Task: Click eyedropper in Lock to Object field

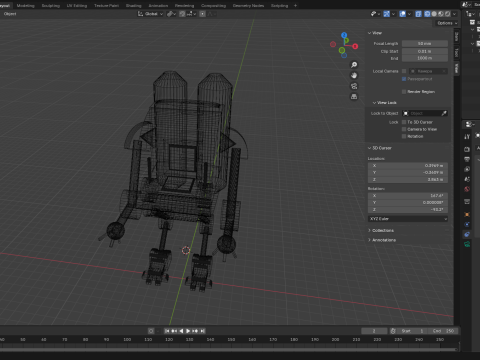Action: 444,113
